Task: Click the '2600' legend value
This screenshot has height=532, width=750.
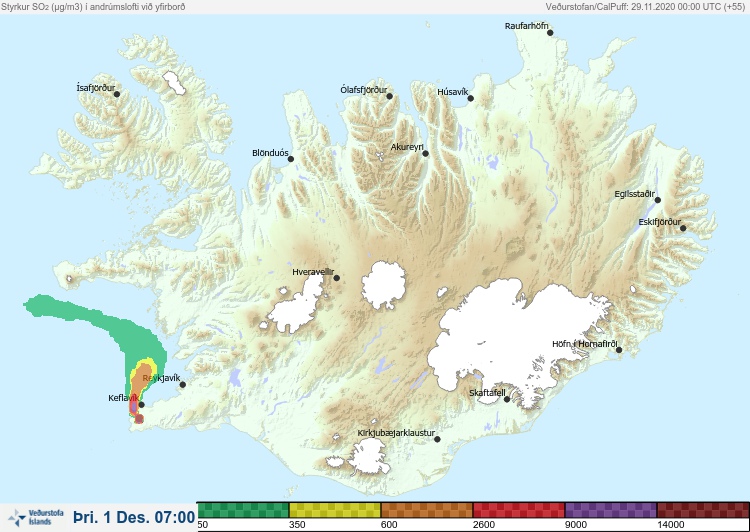Action: click(x=484, y=525)
